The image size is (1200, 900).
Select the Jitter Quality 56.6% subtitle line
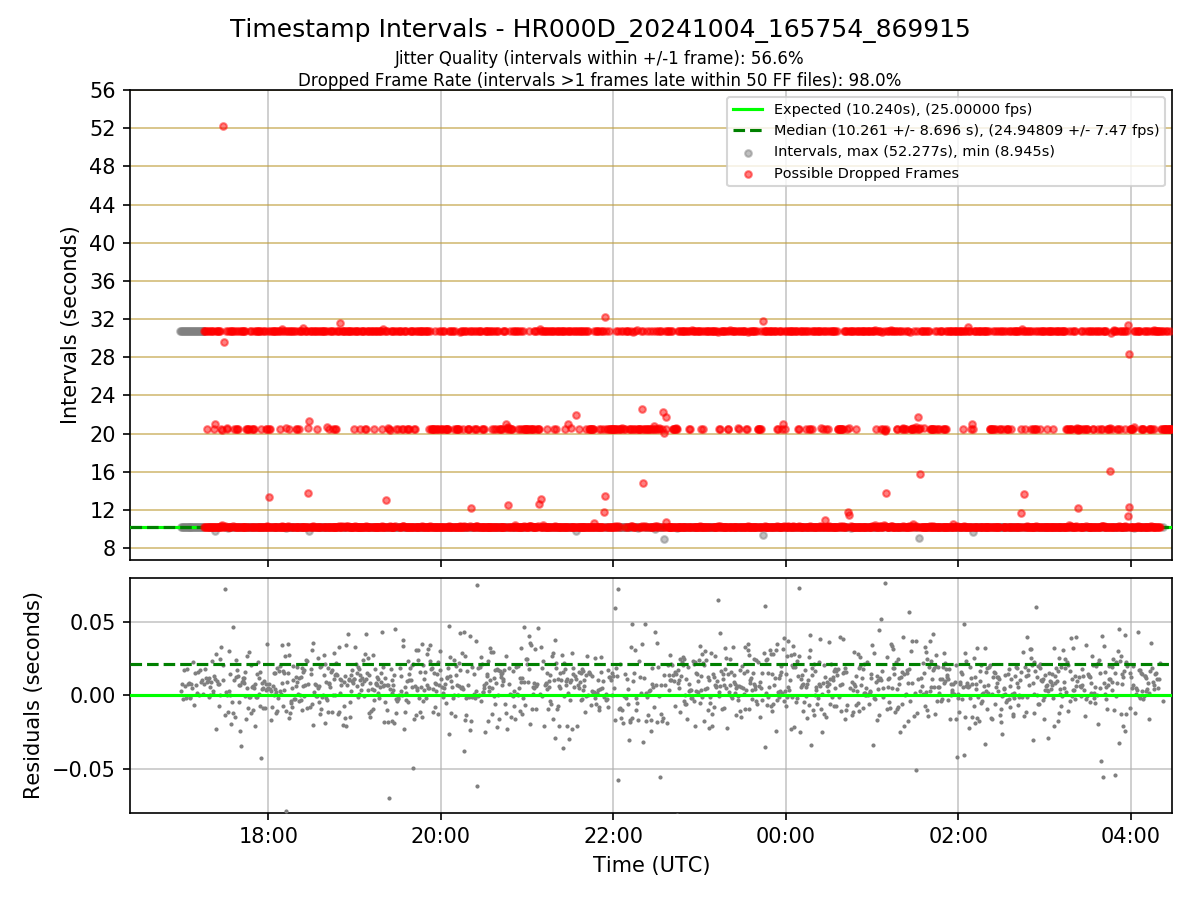(599, 58)
